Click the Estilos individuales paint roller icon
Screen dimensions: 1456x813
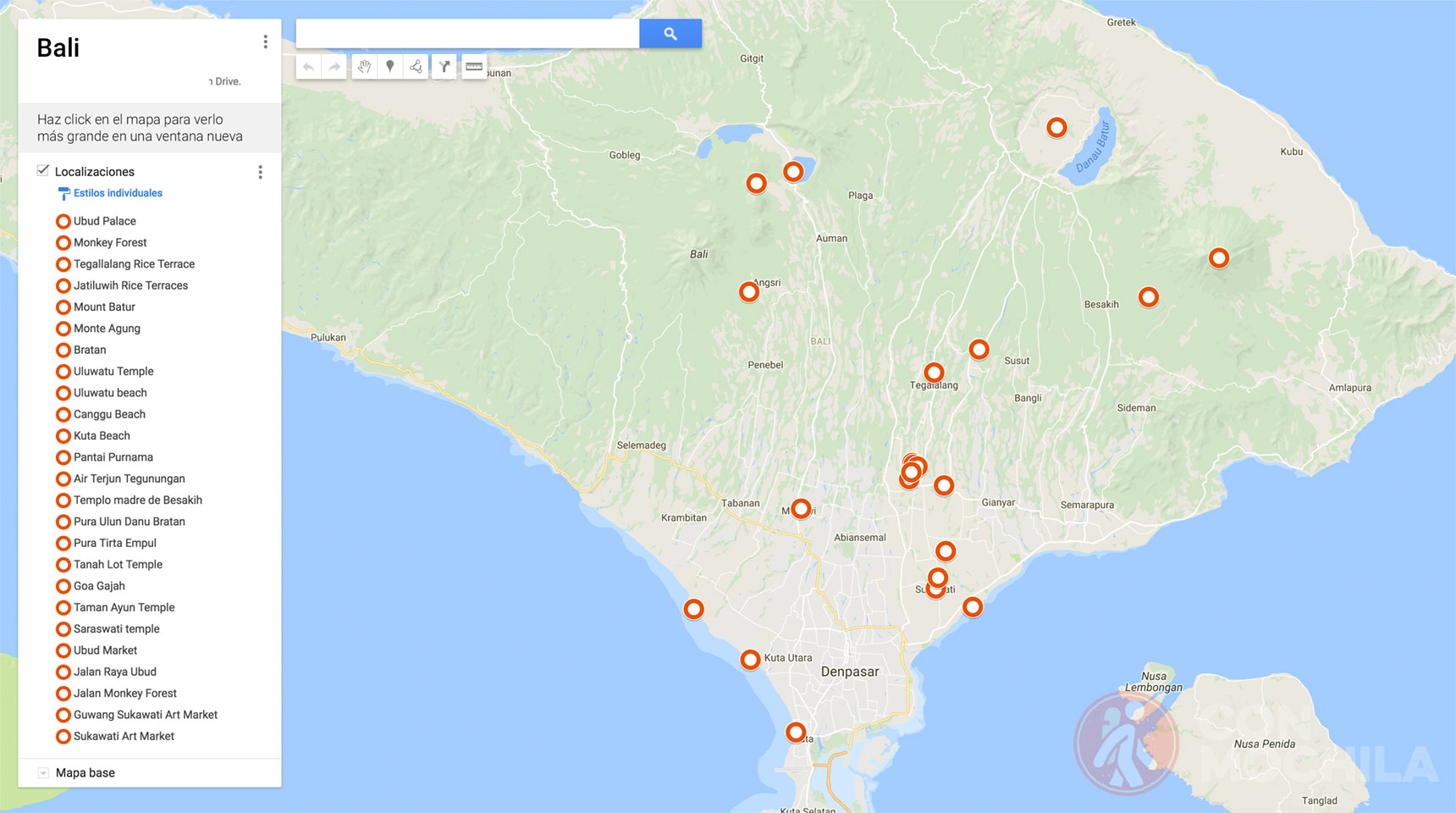tap(65, 192)
